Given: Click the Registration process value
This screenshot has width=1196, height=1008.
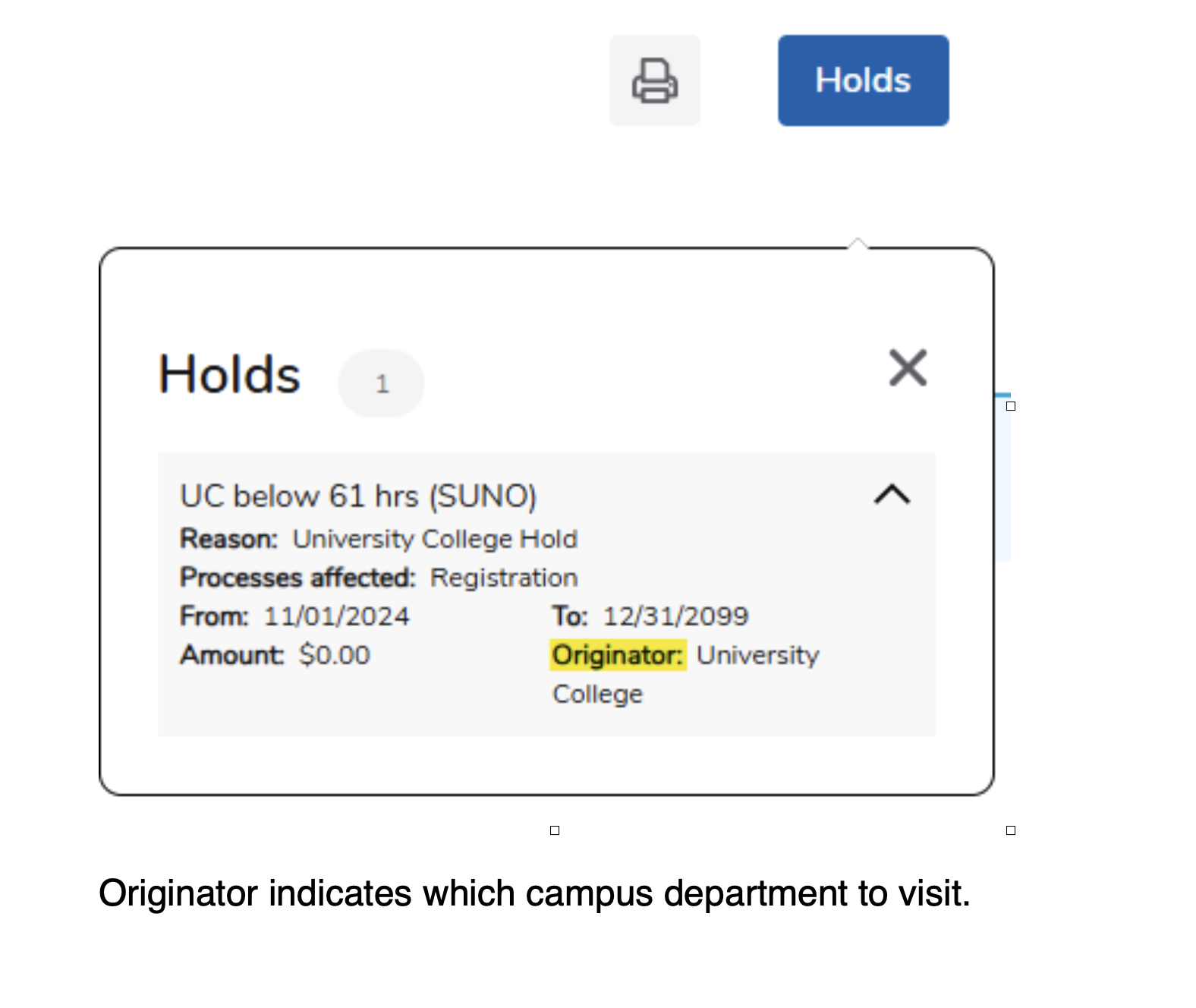Looking at the screenshot, I should (x=504, y=578).
